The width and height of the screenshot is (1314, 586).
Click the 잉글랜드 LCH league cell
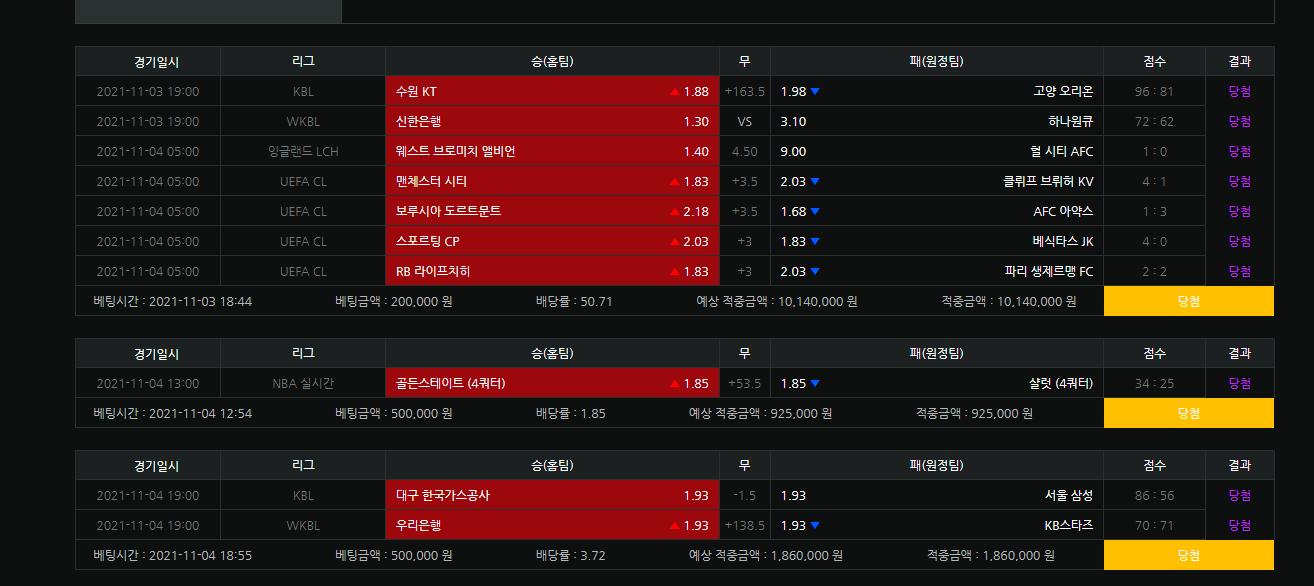pos(303,151)
